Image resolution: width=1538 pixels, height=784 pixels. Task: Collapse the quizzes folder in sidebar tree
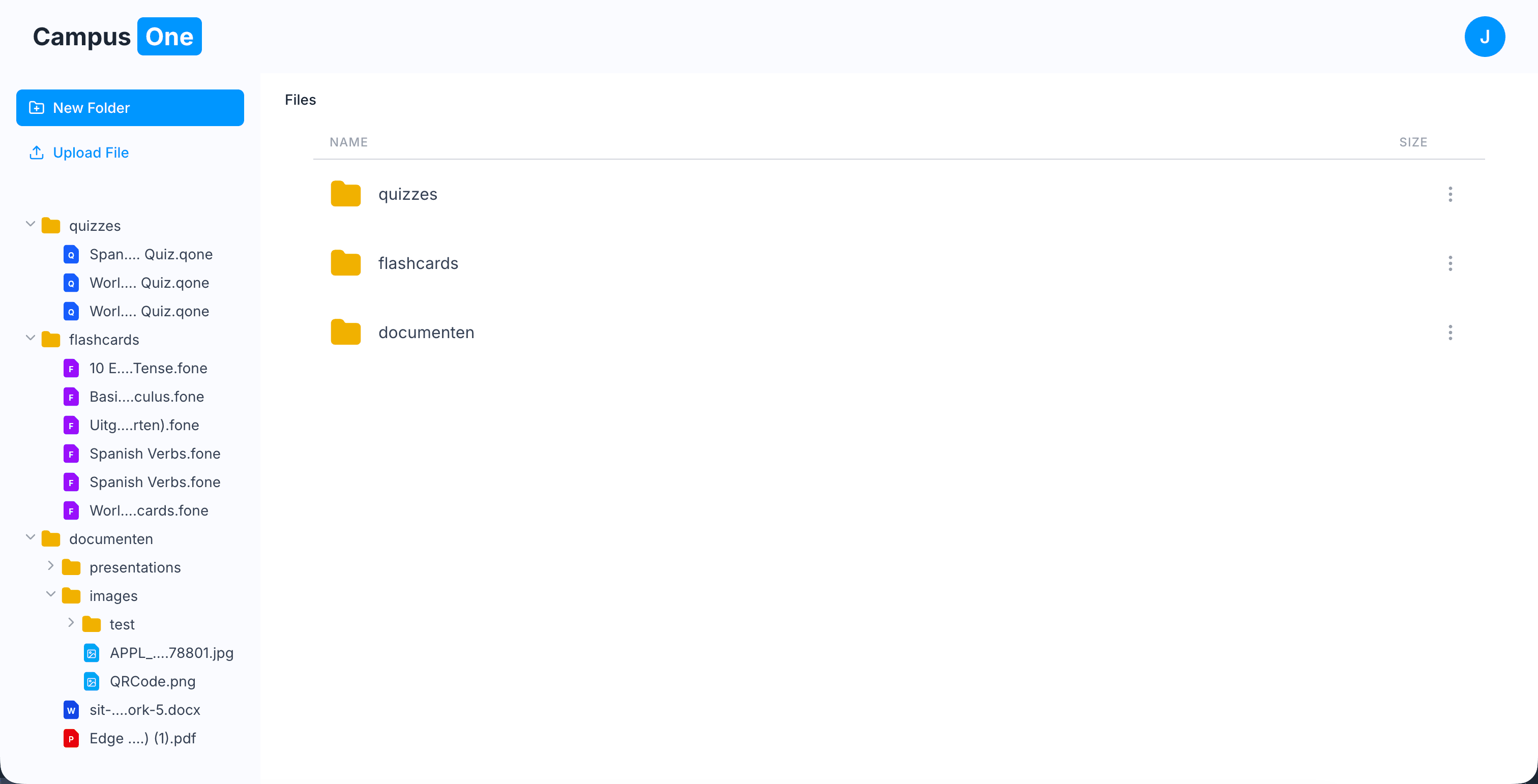(31, 224)
